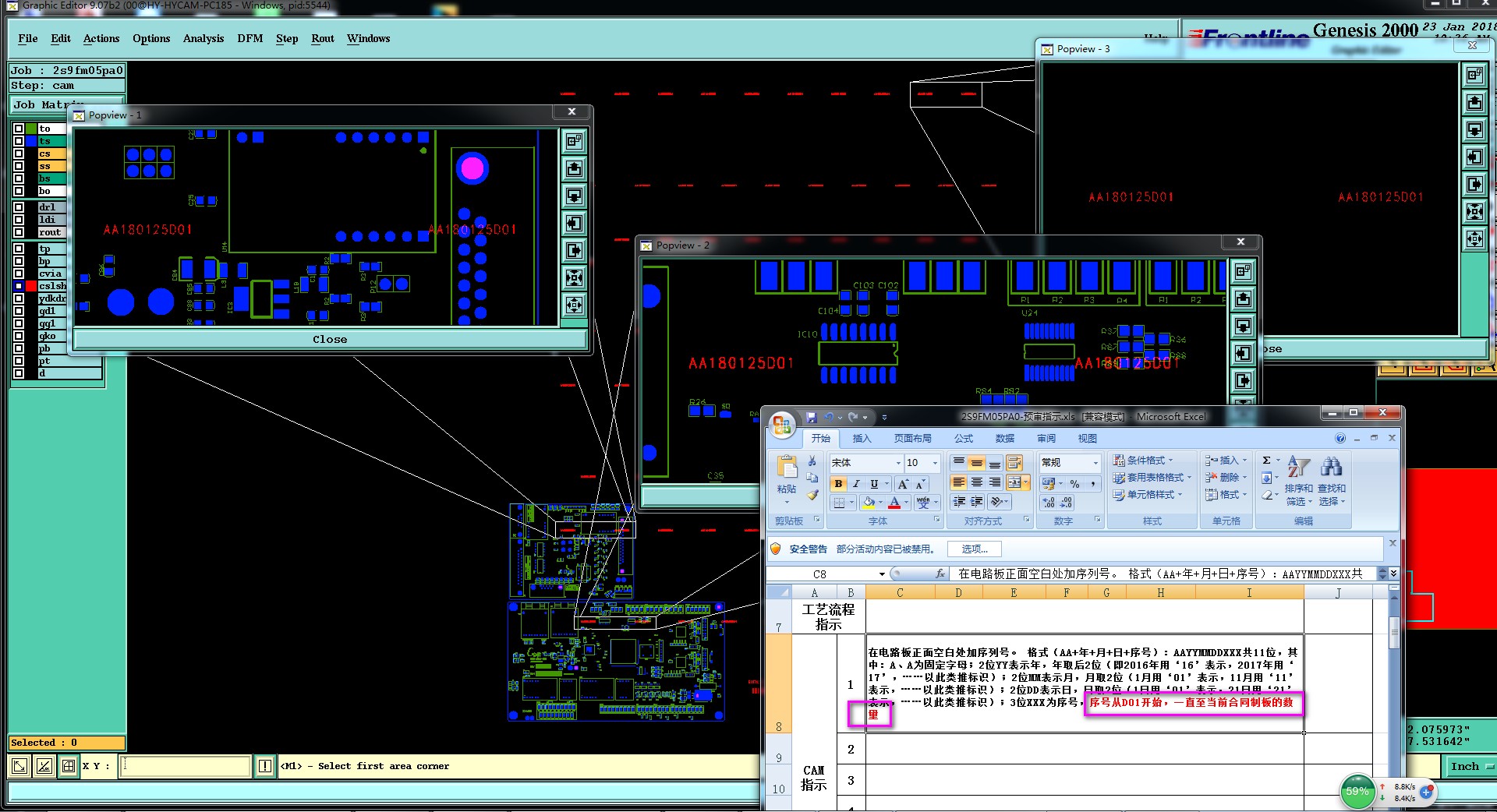
Task: Expand the cell name box dropdown C8
Action: coord(882,574)
